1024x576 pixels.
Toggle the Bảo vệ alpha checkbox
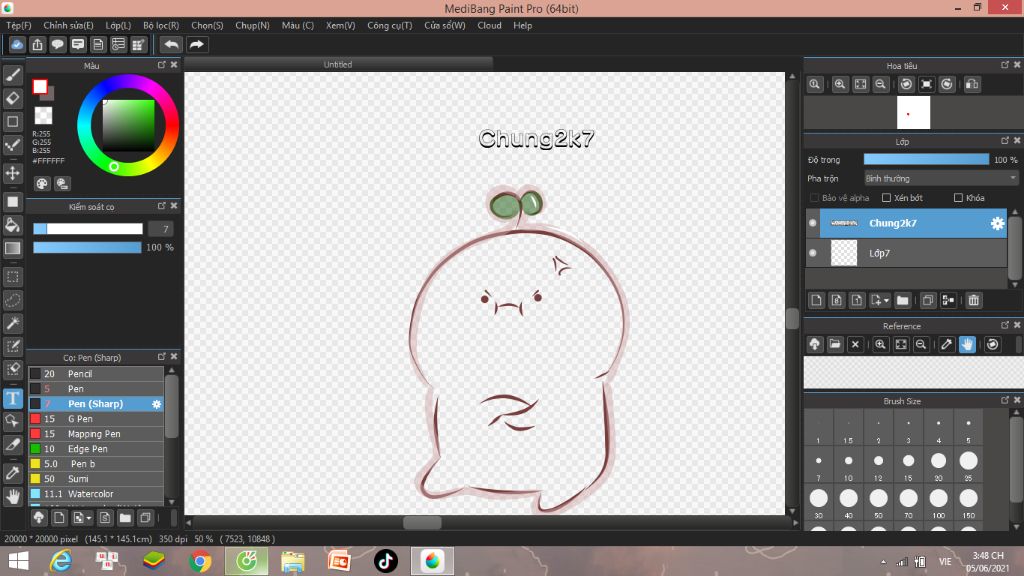[x=814, y=198]
